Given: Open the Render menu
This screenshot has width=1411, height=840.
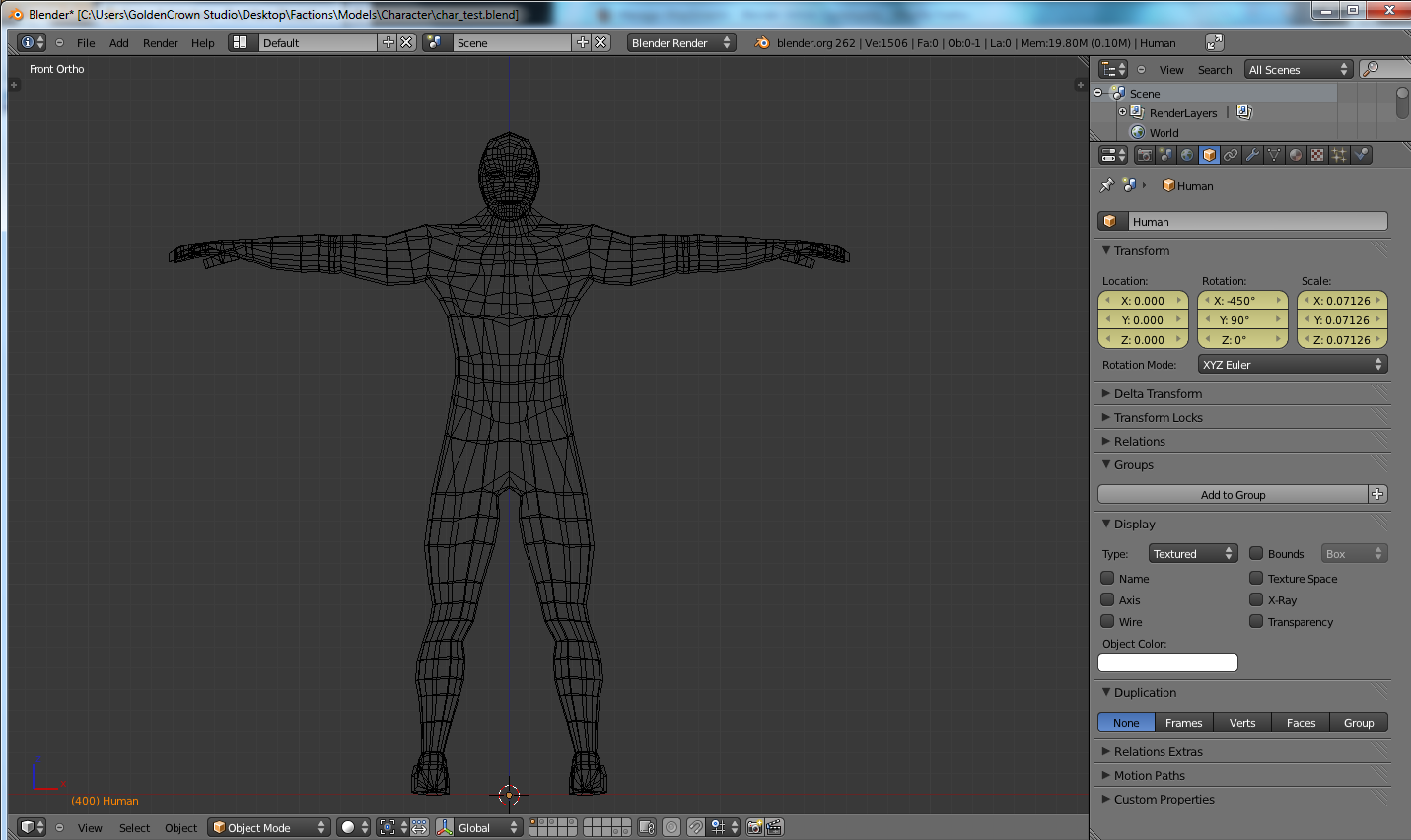Looking at the screenshot, I should pos(160,42).
